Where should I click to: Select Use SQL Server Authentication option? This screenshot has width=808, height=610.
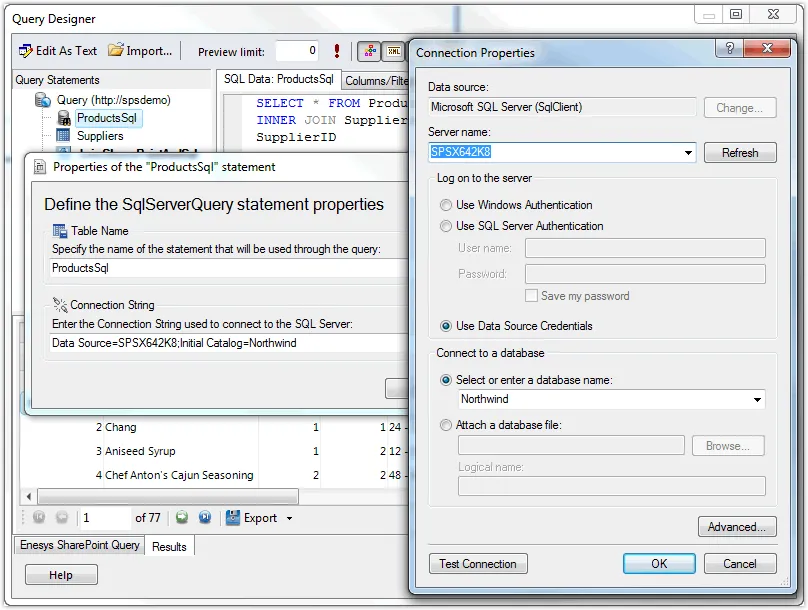pyautogui.click(x=446, y=226)
